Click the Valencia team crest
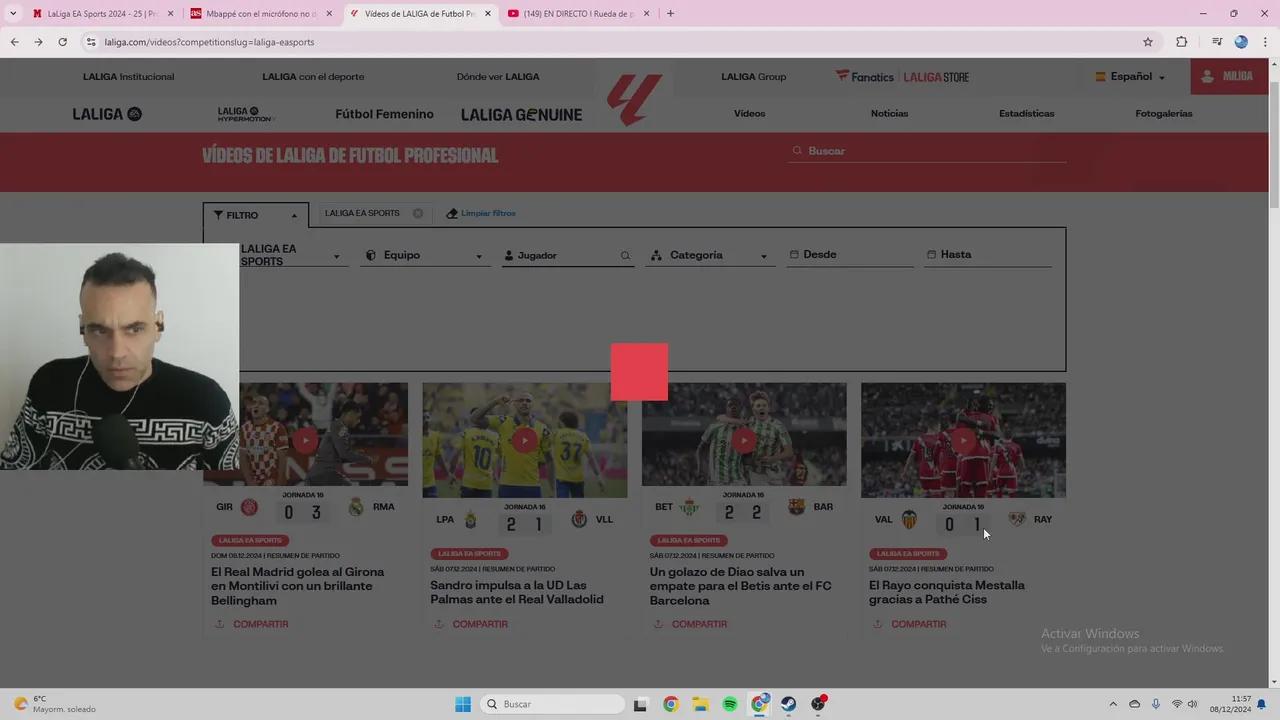Screen dimensions: 1280x720 point(909,520)
